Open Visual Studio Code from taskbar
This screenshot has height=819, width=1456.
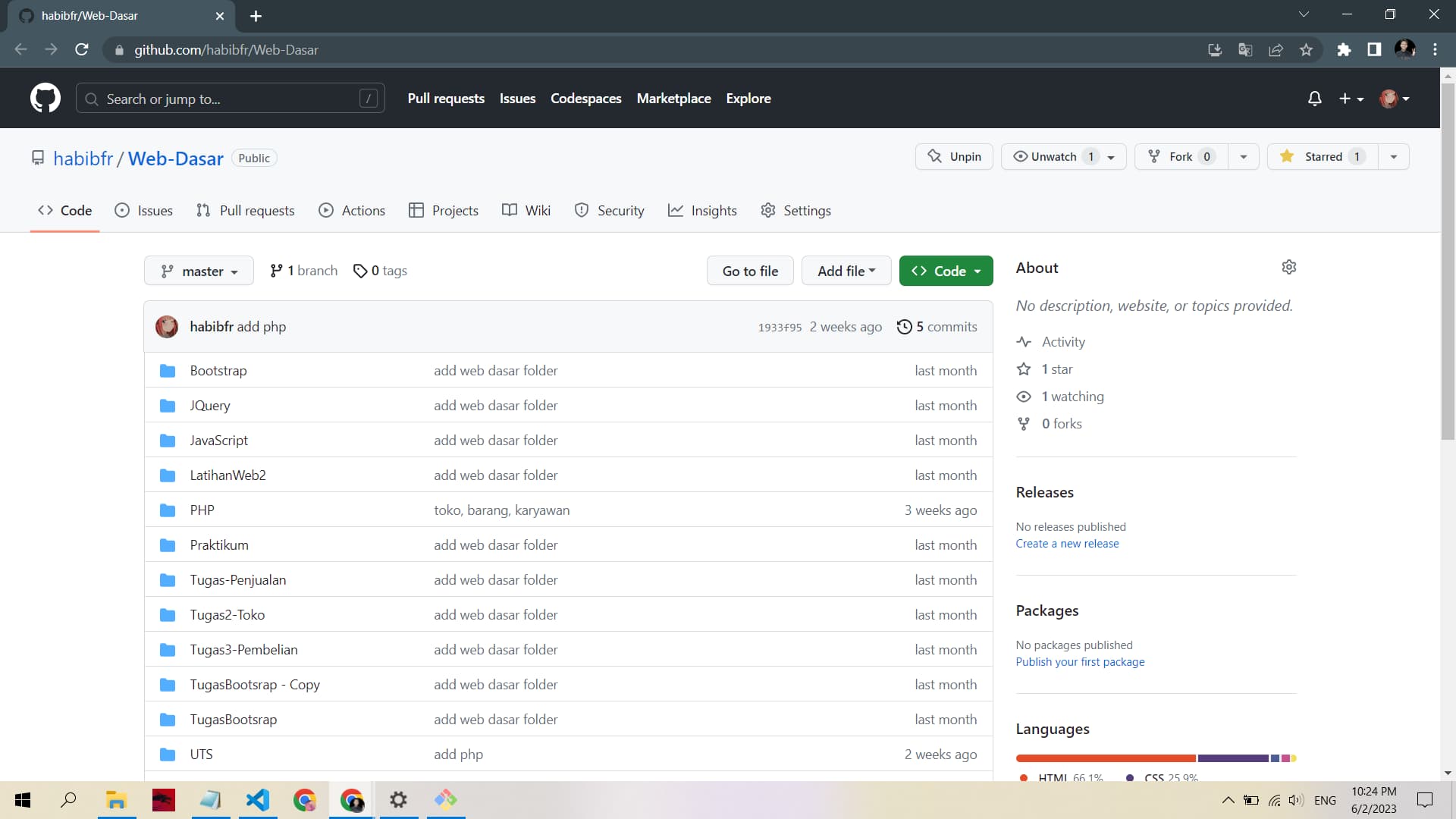[x=258, y=800]
